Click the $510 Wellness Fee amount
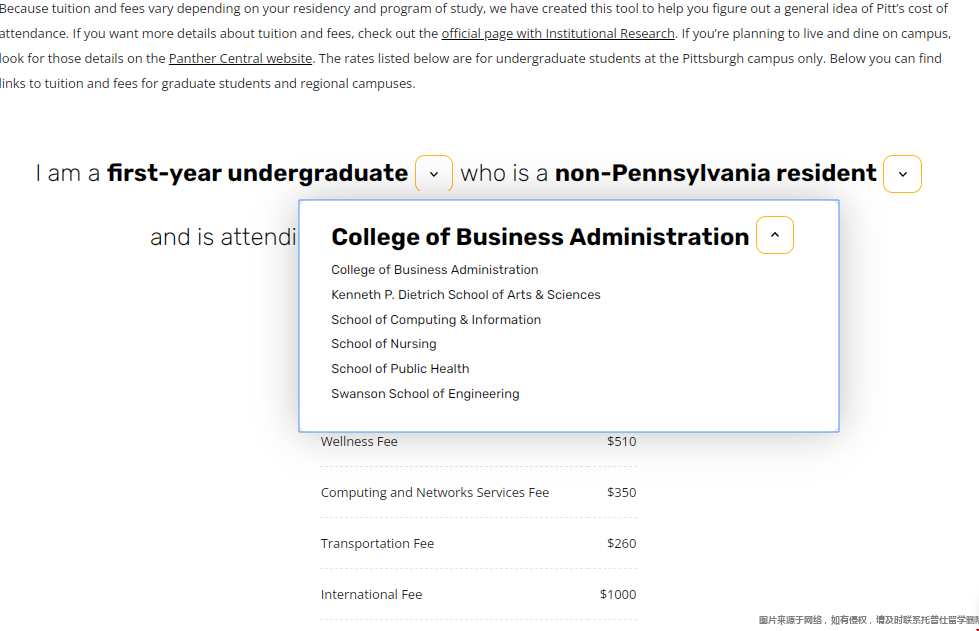This screenshot has height=631, width=979. (x=622, y=441)
